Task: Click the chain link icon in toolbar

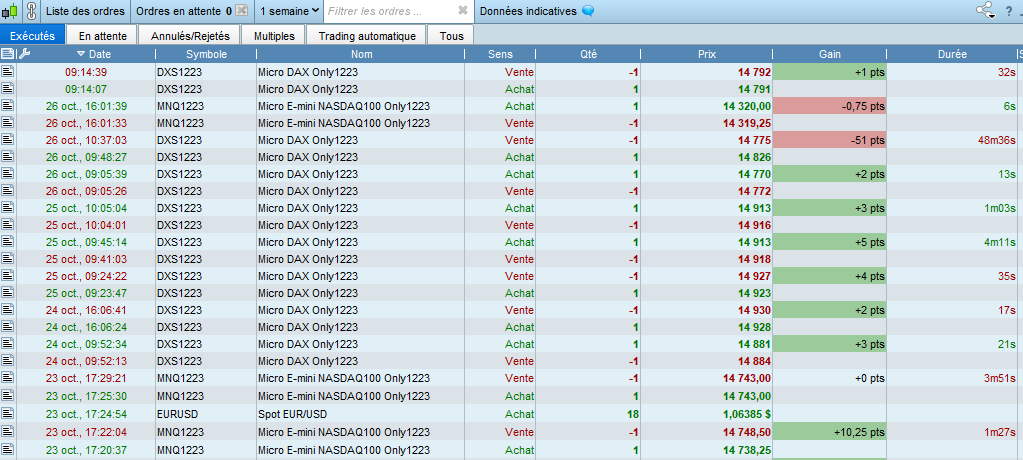Action: point(31,10)
